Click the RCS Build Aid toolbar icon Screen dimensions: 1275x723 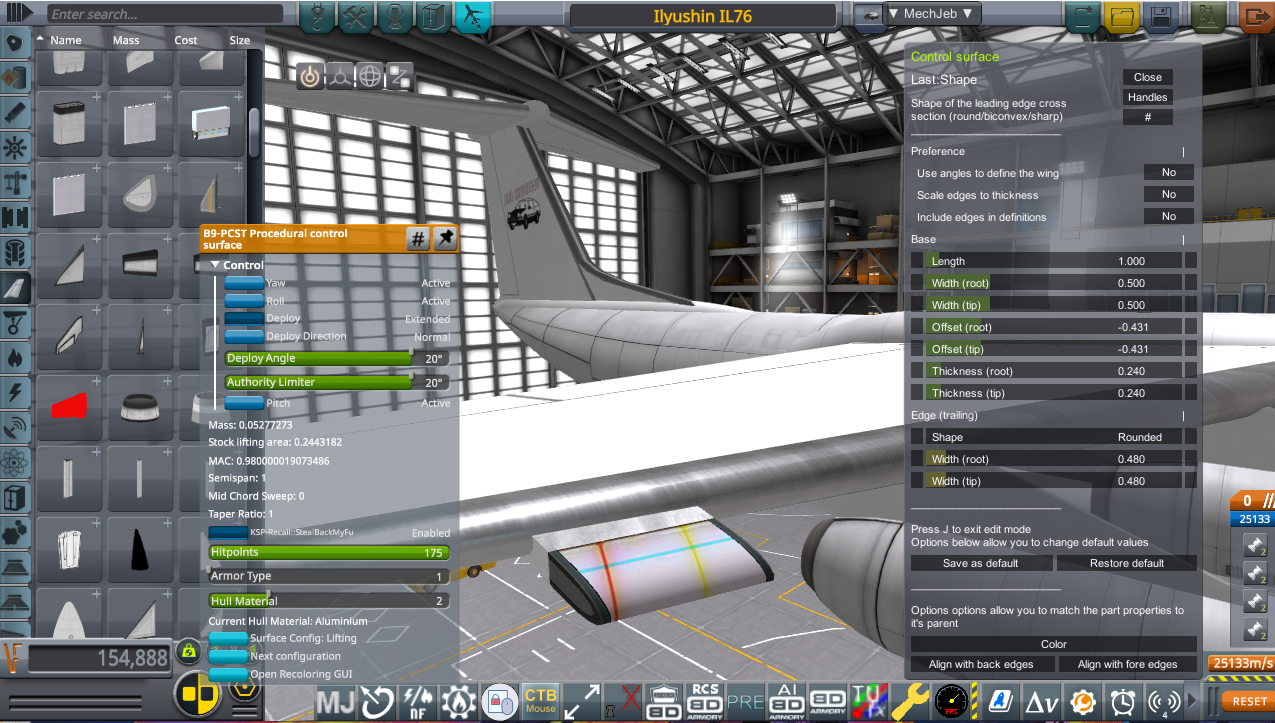tap(706, 701)
